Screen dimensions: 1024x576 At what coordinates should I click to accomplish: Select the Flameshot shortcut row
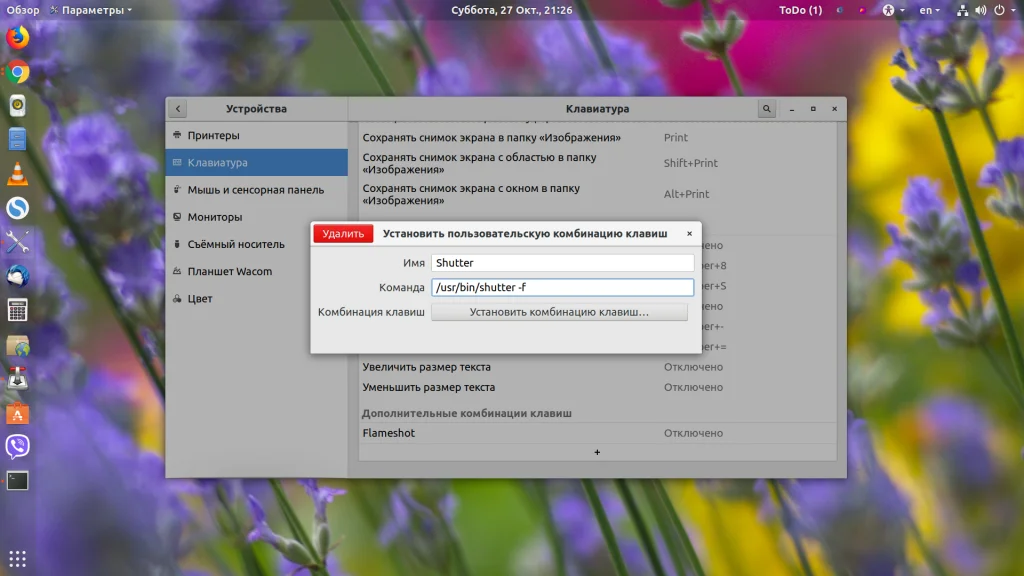tap(597, 433)
